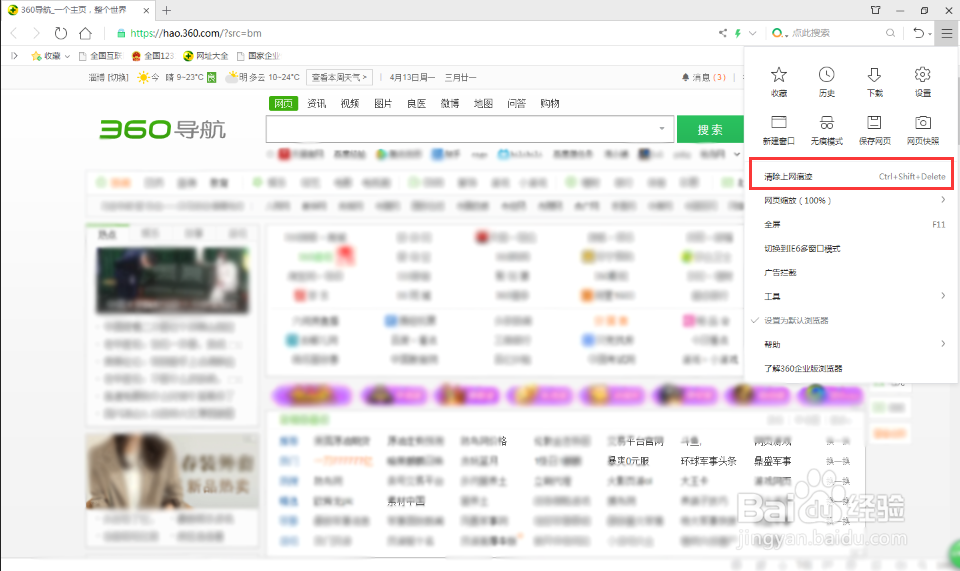Click the sidebar toggle icon on bookmarks bar
The height and width of the screenshot is (571, 960).
(14, 56)
